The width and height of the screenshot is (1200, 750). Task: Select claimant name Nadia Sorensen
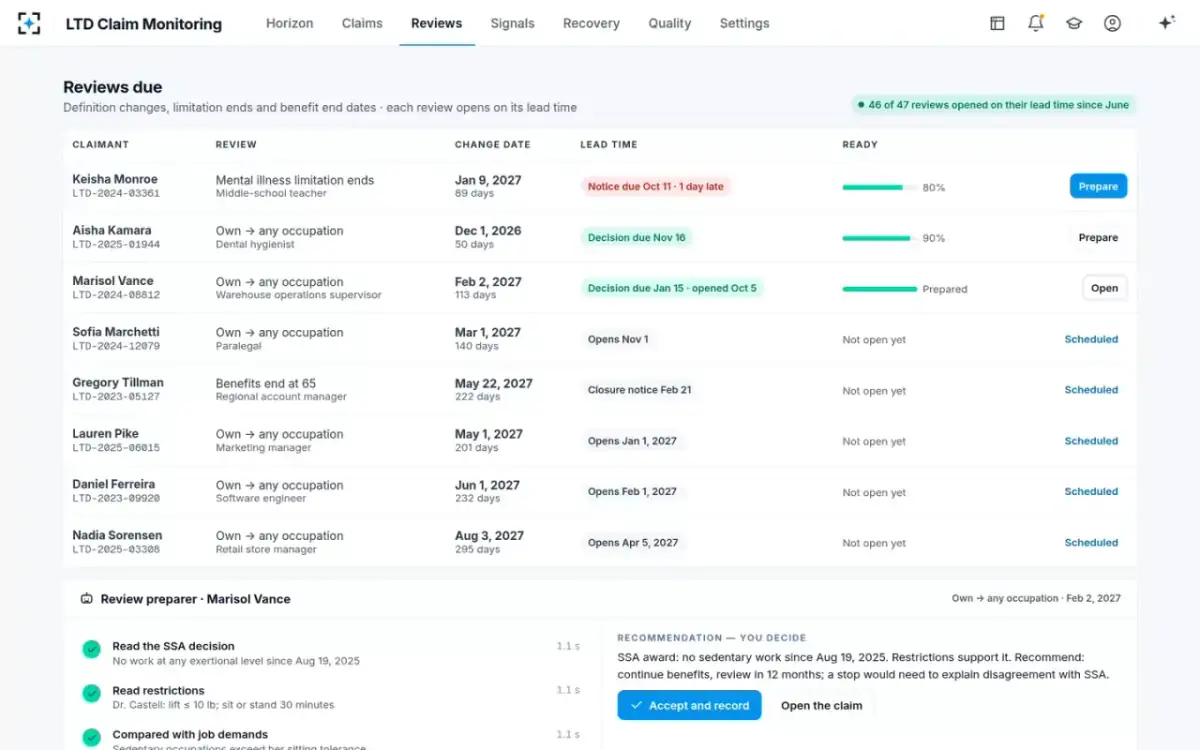coord(117,536)
